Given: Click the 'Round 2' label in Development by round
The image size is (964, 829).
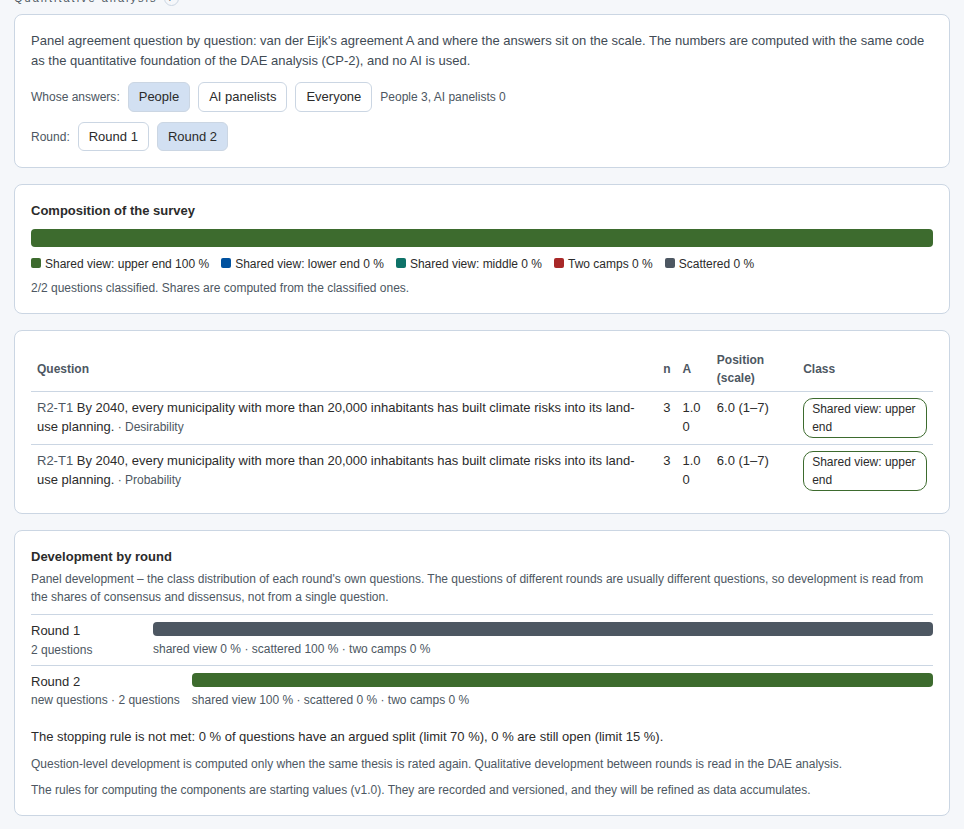Looking at the screenshot, I should click(x=55, y=681).
